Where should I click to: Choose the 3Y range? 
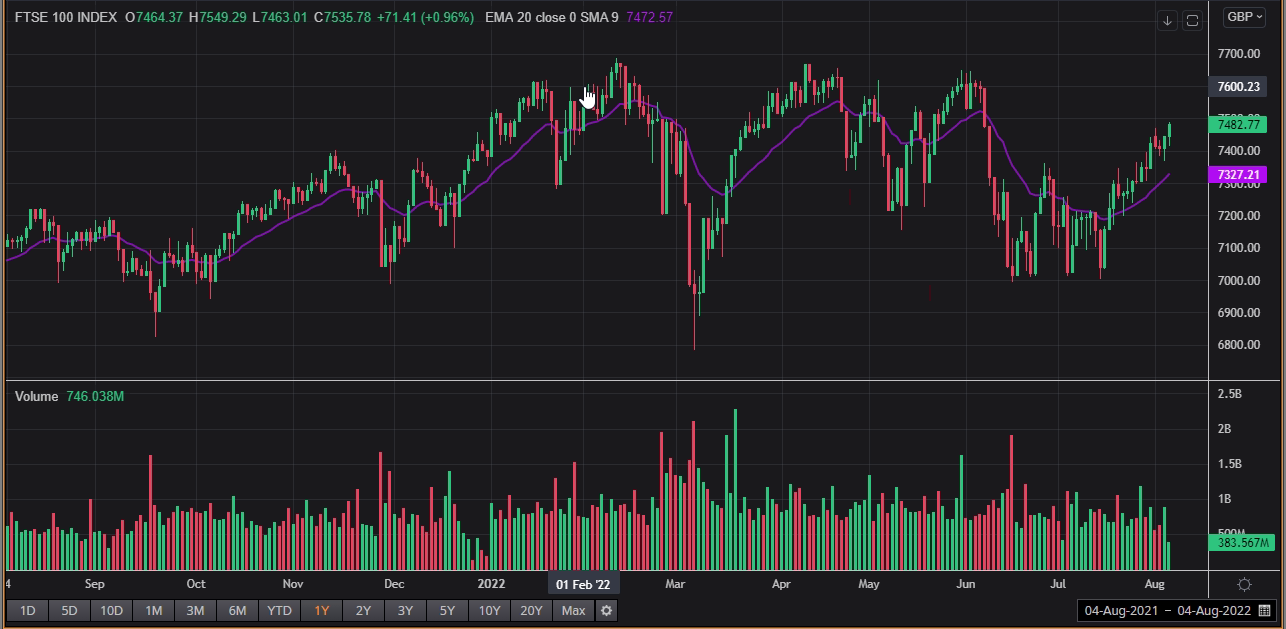tap(405, 610)
